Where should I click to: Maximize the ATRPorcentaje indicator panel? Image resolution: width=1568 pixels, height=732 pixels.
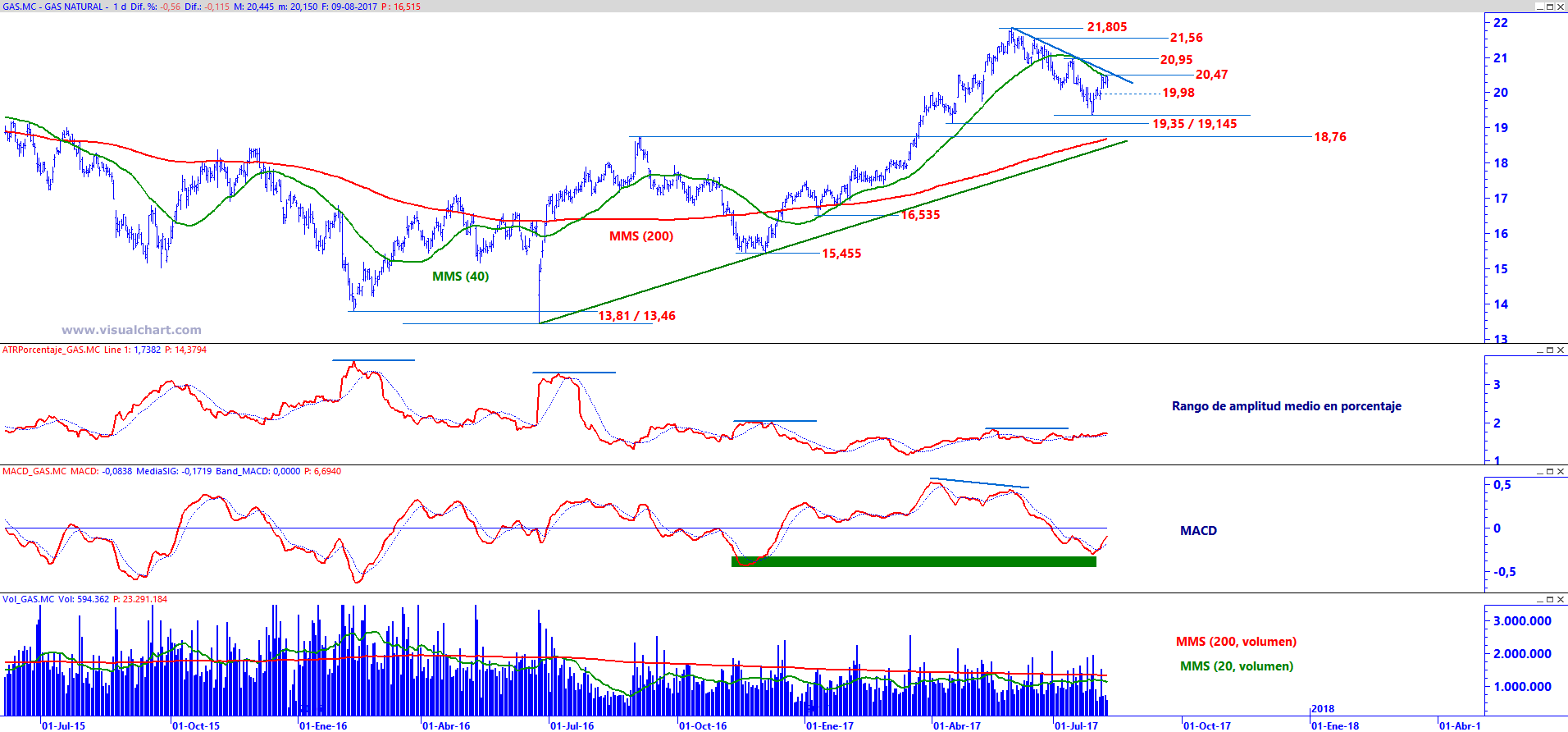coord(1550,350)
